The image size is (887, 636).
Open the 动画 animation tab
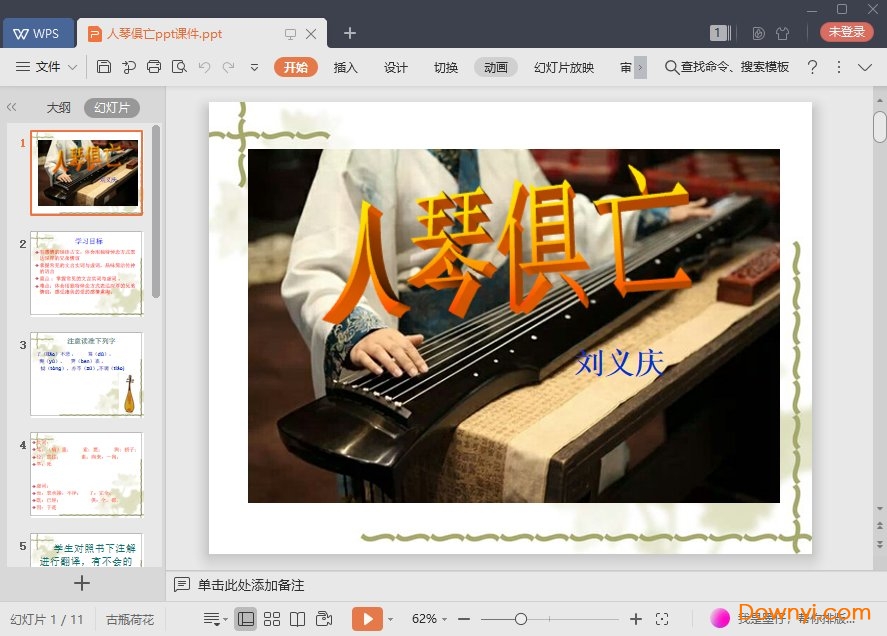pos(496,68)
